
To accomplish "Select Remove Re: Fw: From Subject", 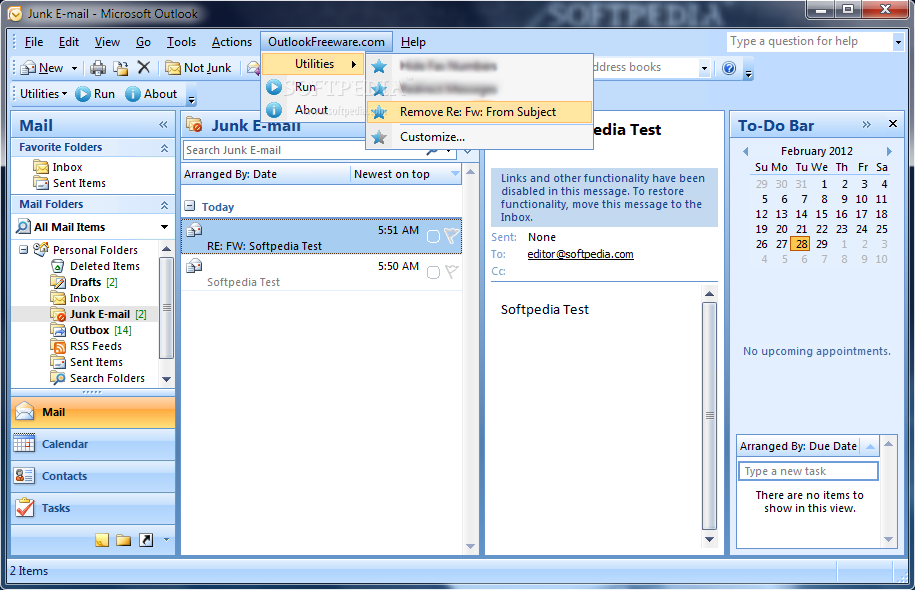I will (479, 112).
